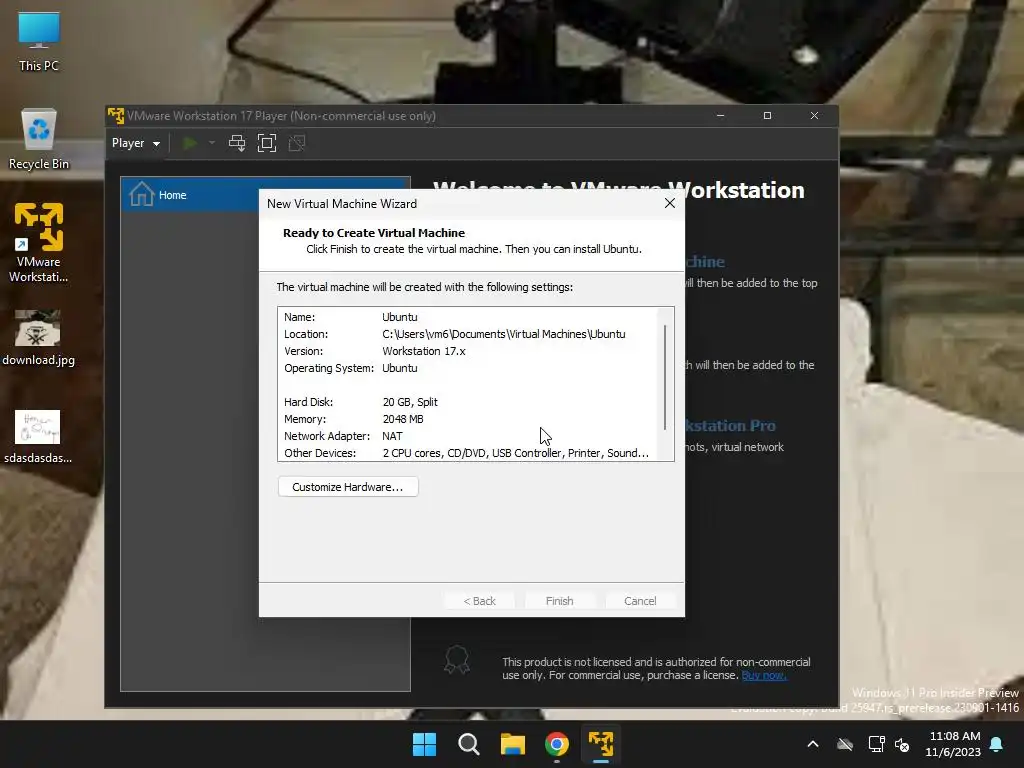Click OneDrive cloud tray icon
Viewport: 1024px width, 768px height.
[x=845, y=744]
